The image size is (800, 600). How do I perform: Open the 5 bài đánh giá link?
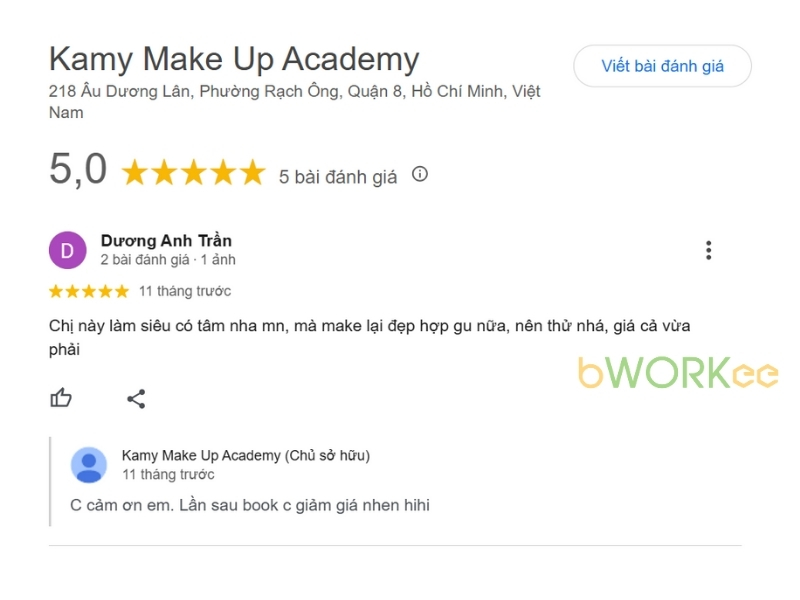pos(337,173)
